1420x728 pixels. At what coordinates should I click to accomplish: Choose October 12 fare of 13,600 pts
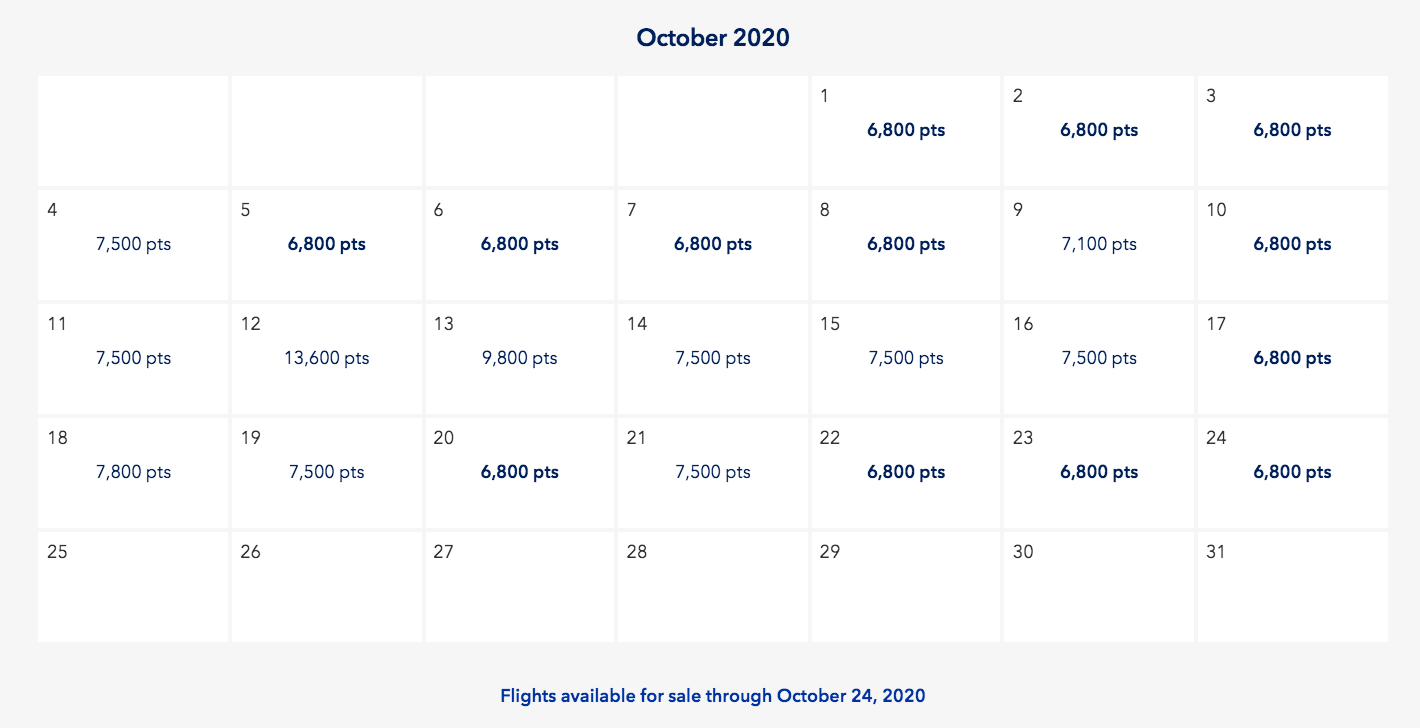coord(326,358)
